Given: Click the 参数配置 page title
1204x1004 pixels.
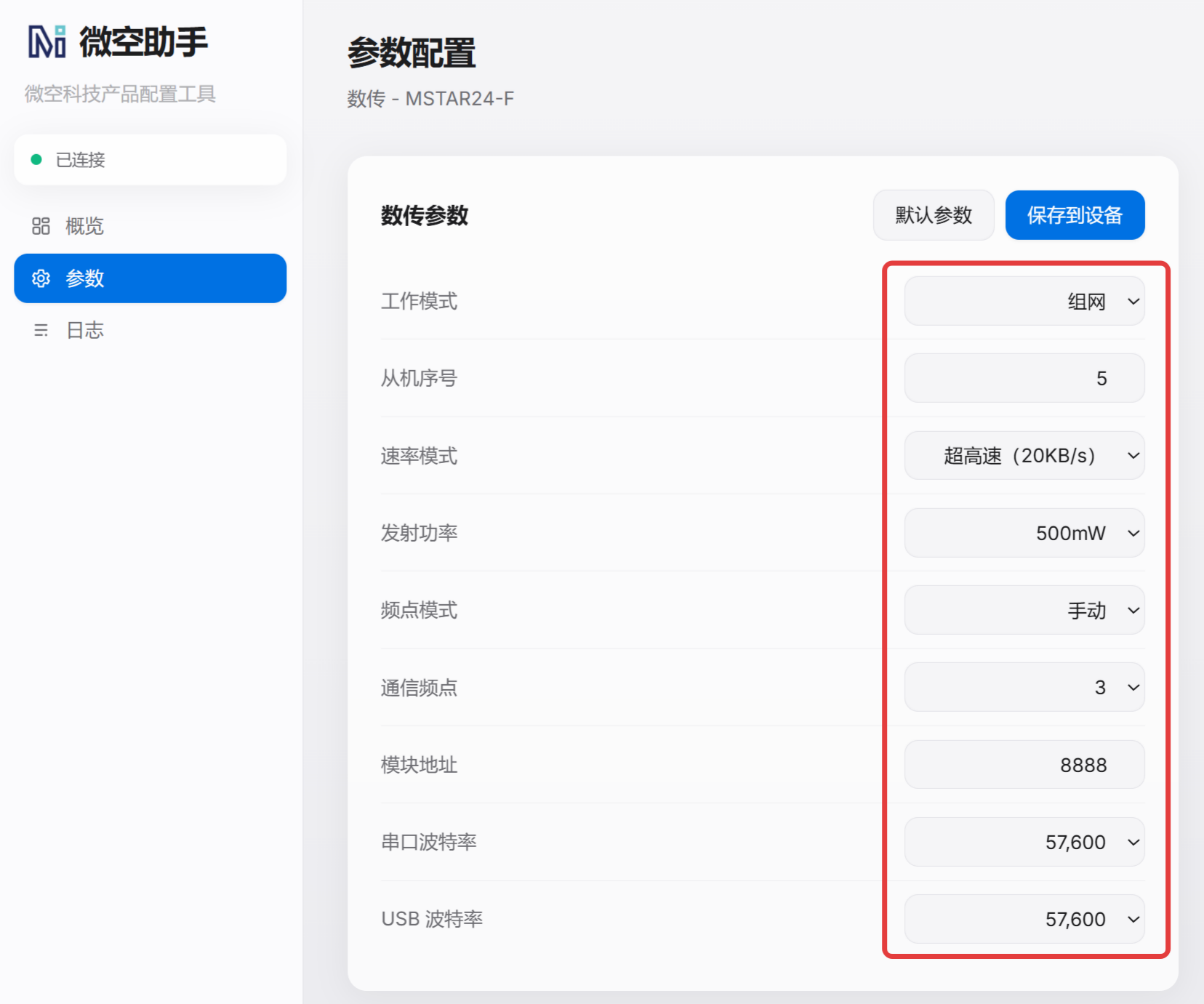Looking at the screenshot, I should point(412,53).
